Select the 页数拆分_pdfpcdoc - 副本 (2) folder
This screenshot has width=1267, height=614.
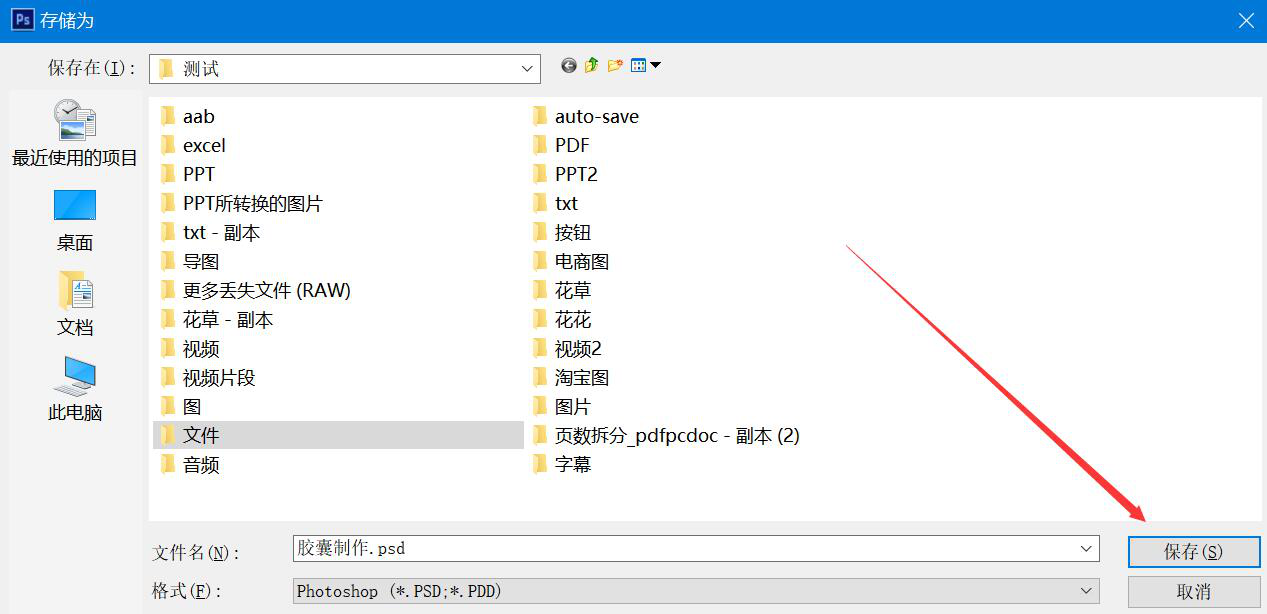(676, 436)
